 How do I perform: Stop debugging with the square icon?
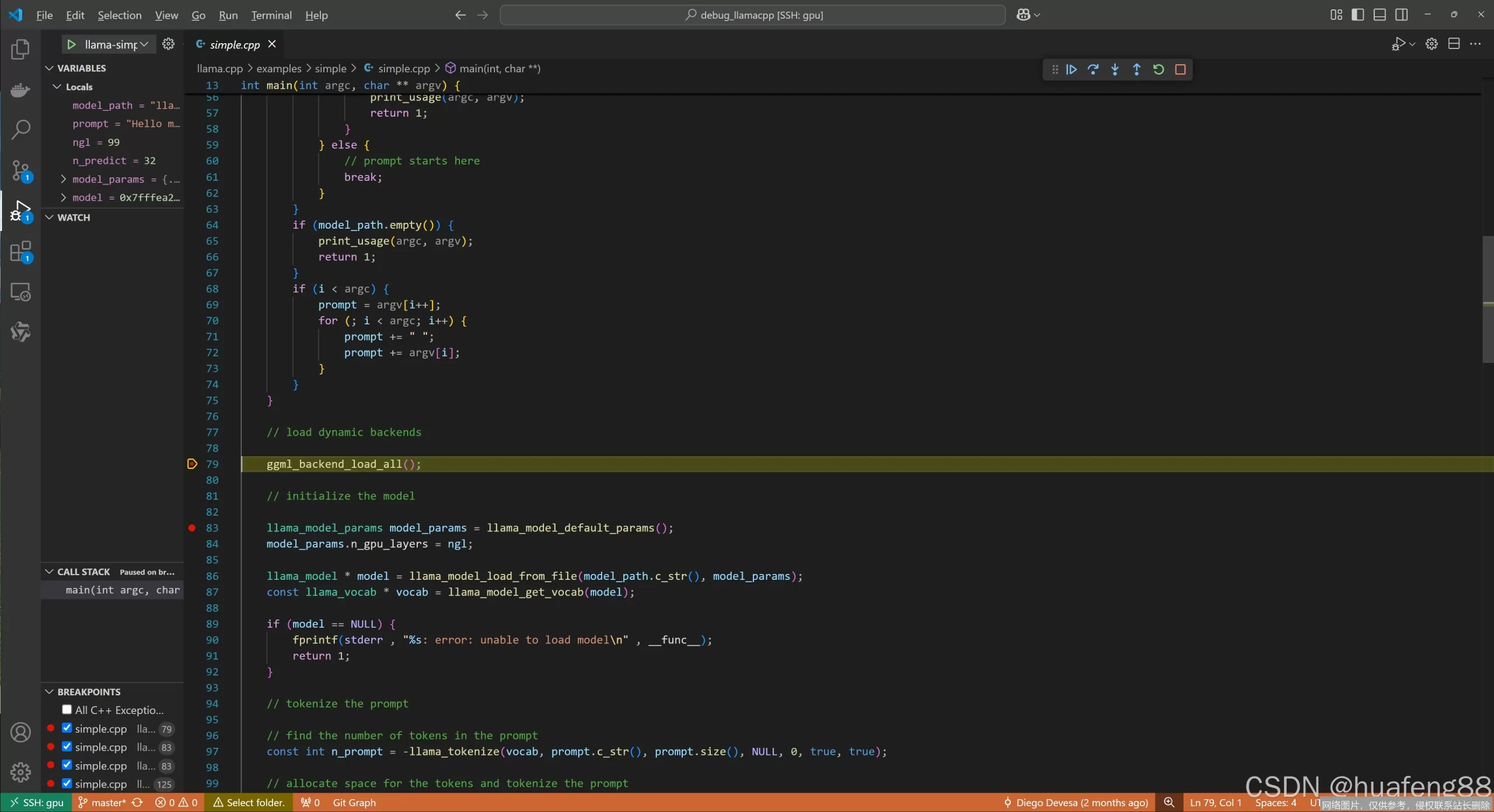1180,69
